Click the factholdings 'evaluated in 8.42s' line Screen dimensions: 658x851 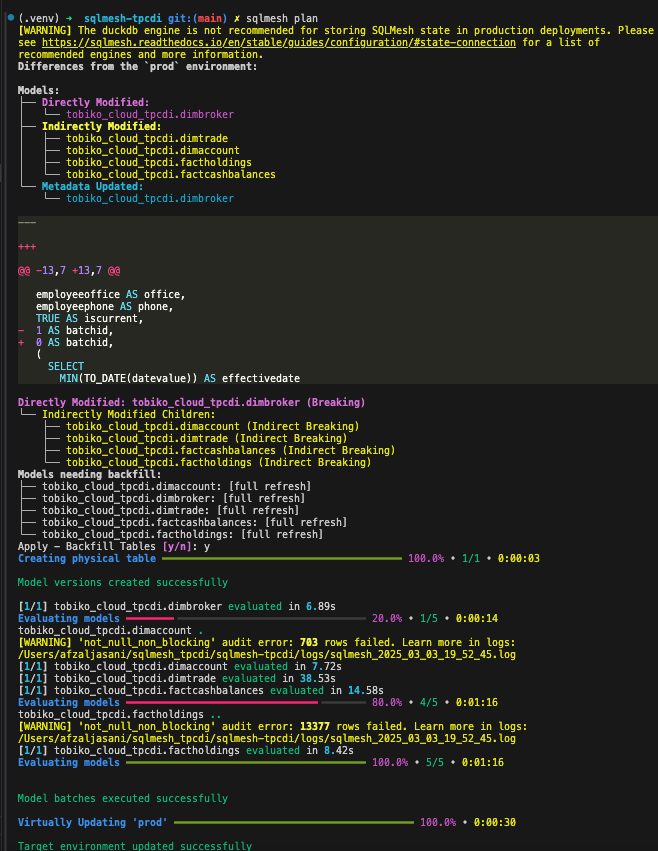(x=186, y=750)
